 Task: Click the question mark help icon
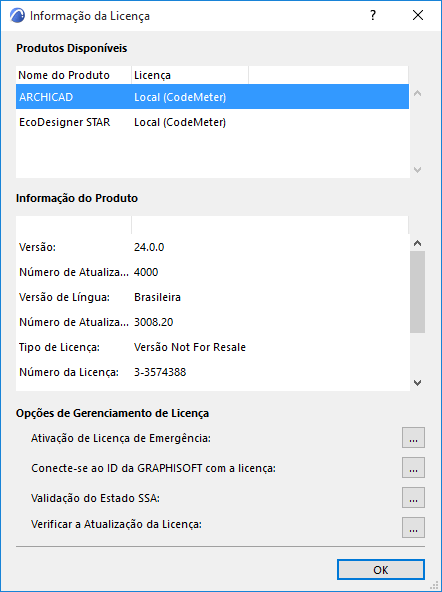[x=373, y=15]
